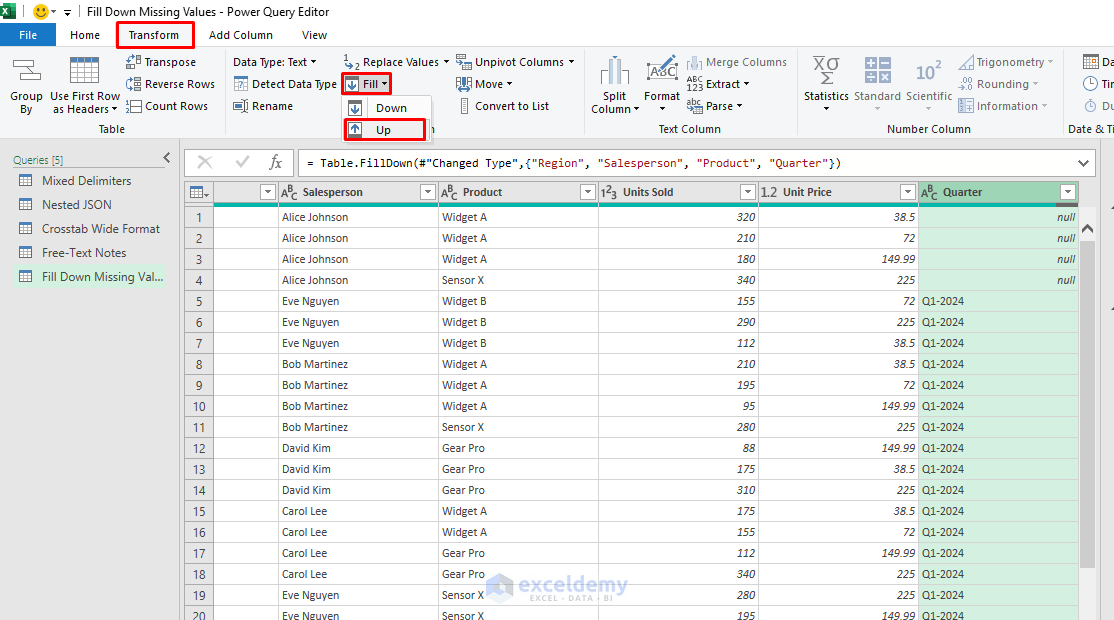Switch to the Add Column tab

241,35
